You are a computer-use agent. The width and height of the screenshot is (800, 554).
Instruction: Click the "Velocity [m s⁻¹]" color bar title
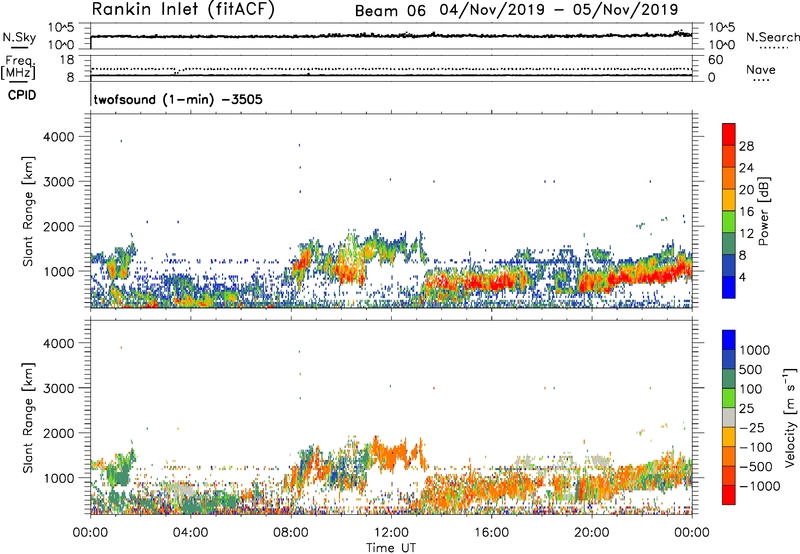point(790,417)
